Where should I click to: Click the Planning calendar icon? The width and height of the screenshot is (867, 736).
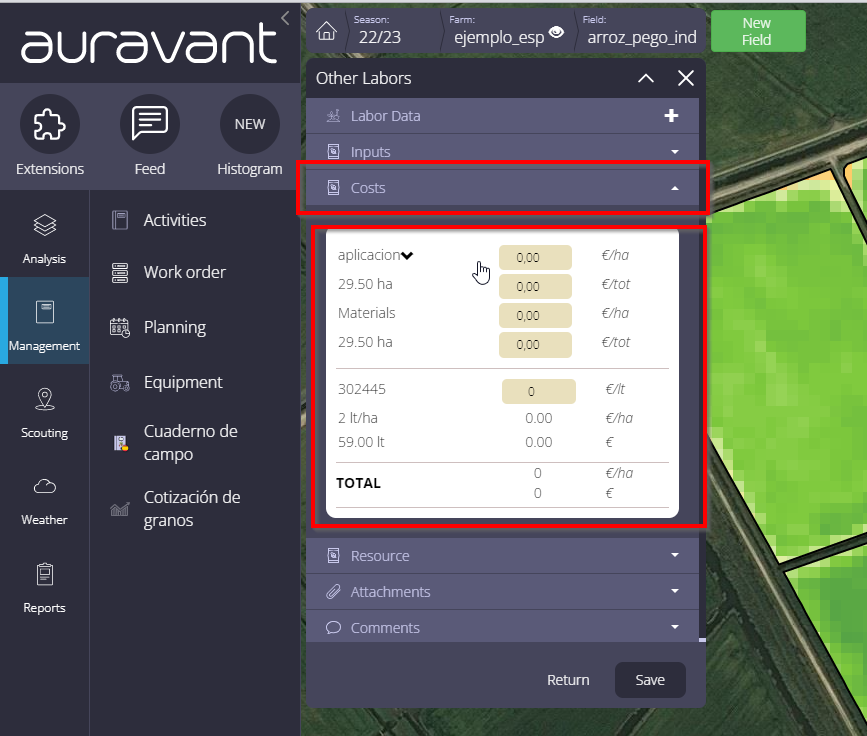tap(120, 328)
